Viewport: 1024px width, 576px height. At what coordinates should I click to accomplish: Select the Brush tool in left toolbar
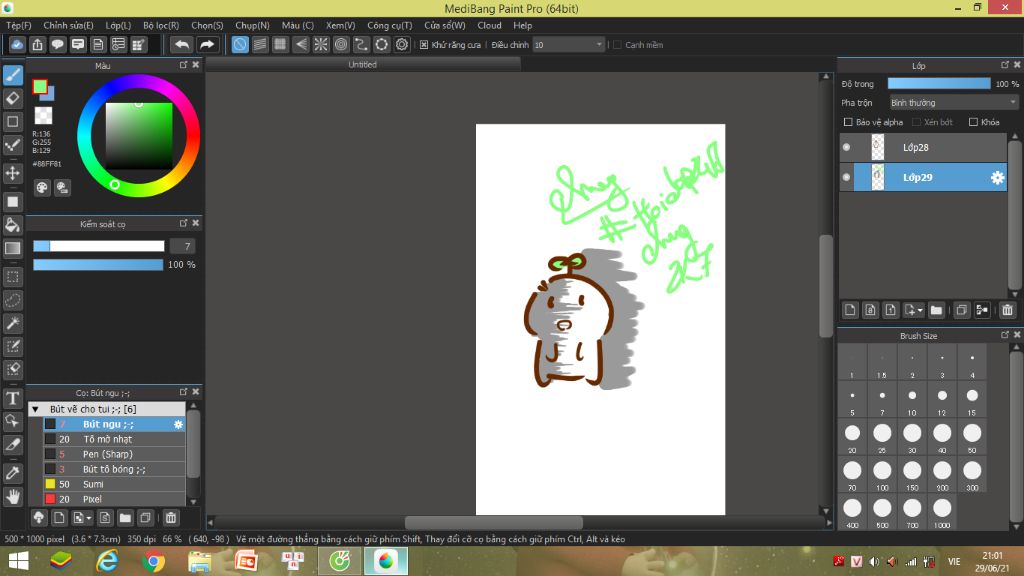click(x=12, y=75)
